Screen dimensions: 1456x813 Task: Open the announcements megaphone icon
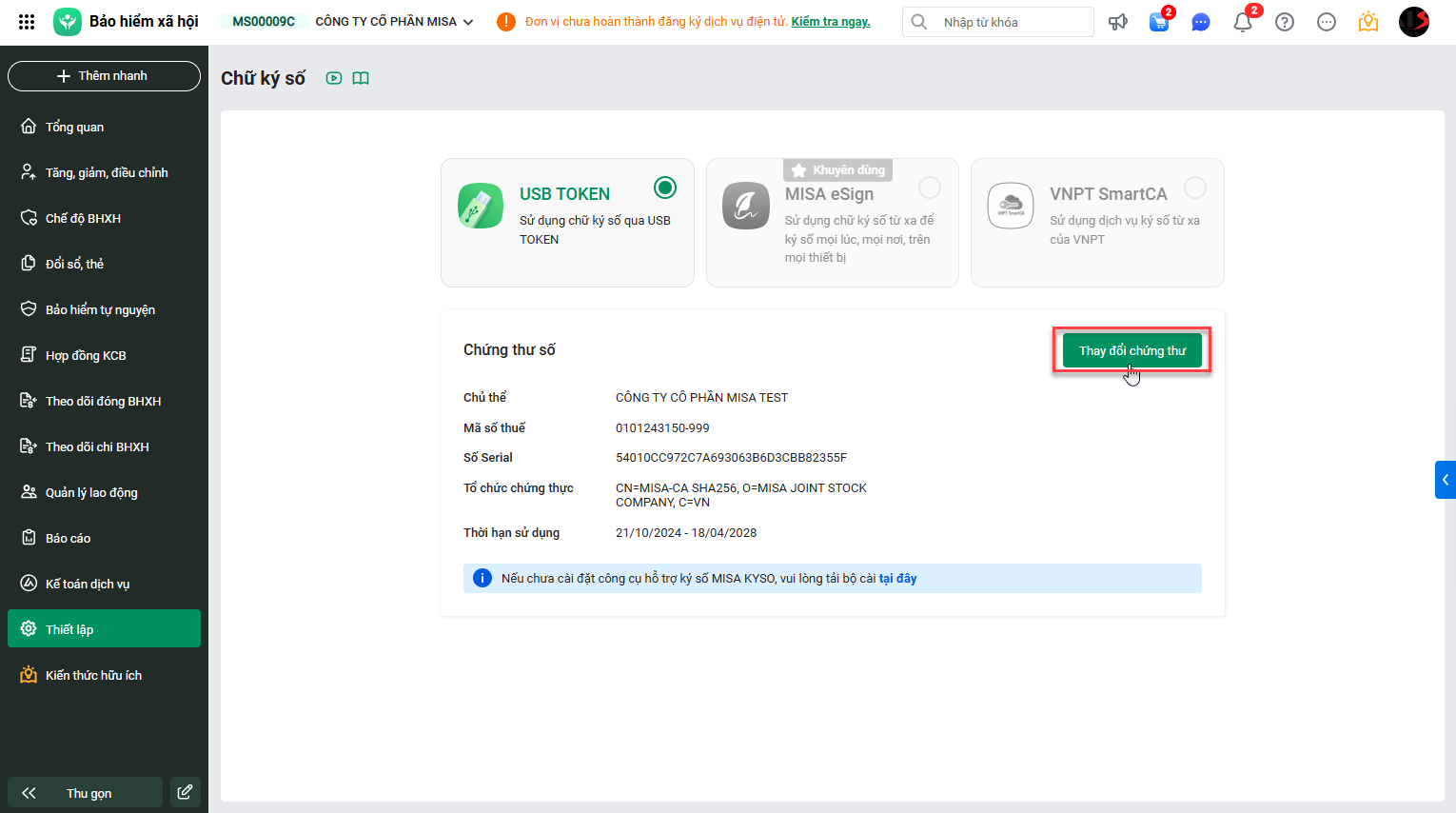pyautogui.click(x=1118, y=22)
